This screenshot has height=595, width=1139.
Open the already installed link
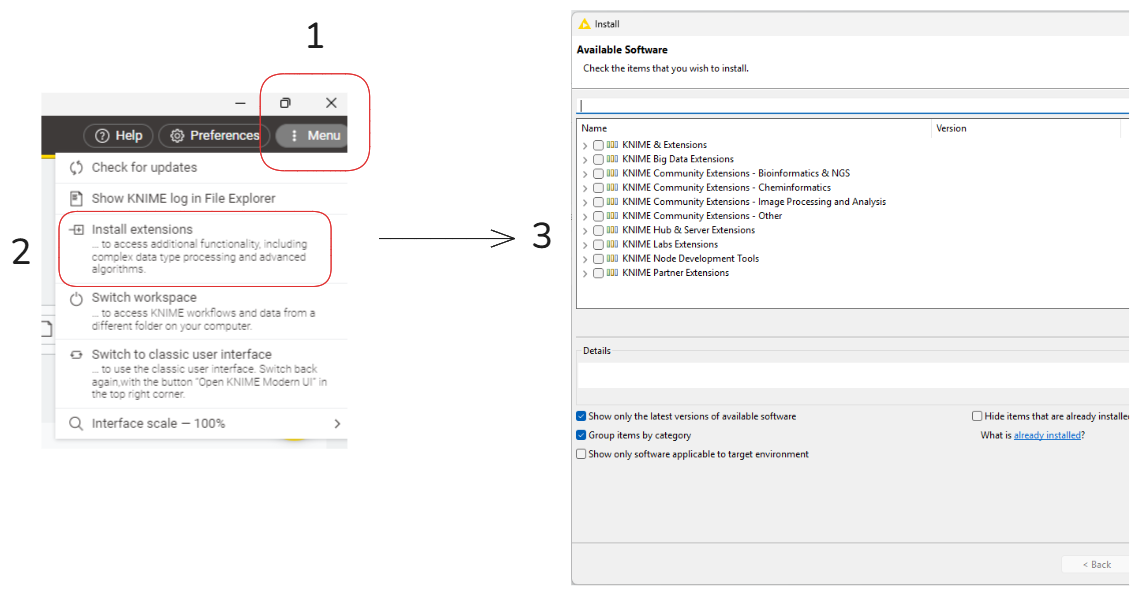click(1047, 435)
